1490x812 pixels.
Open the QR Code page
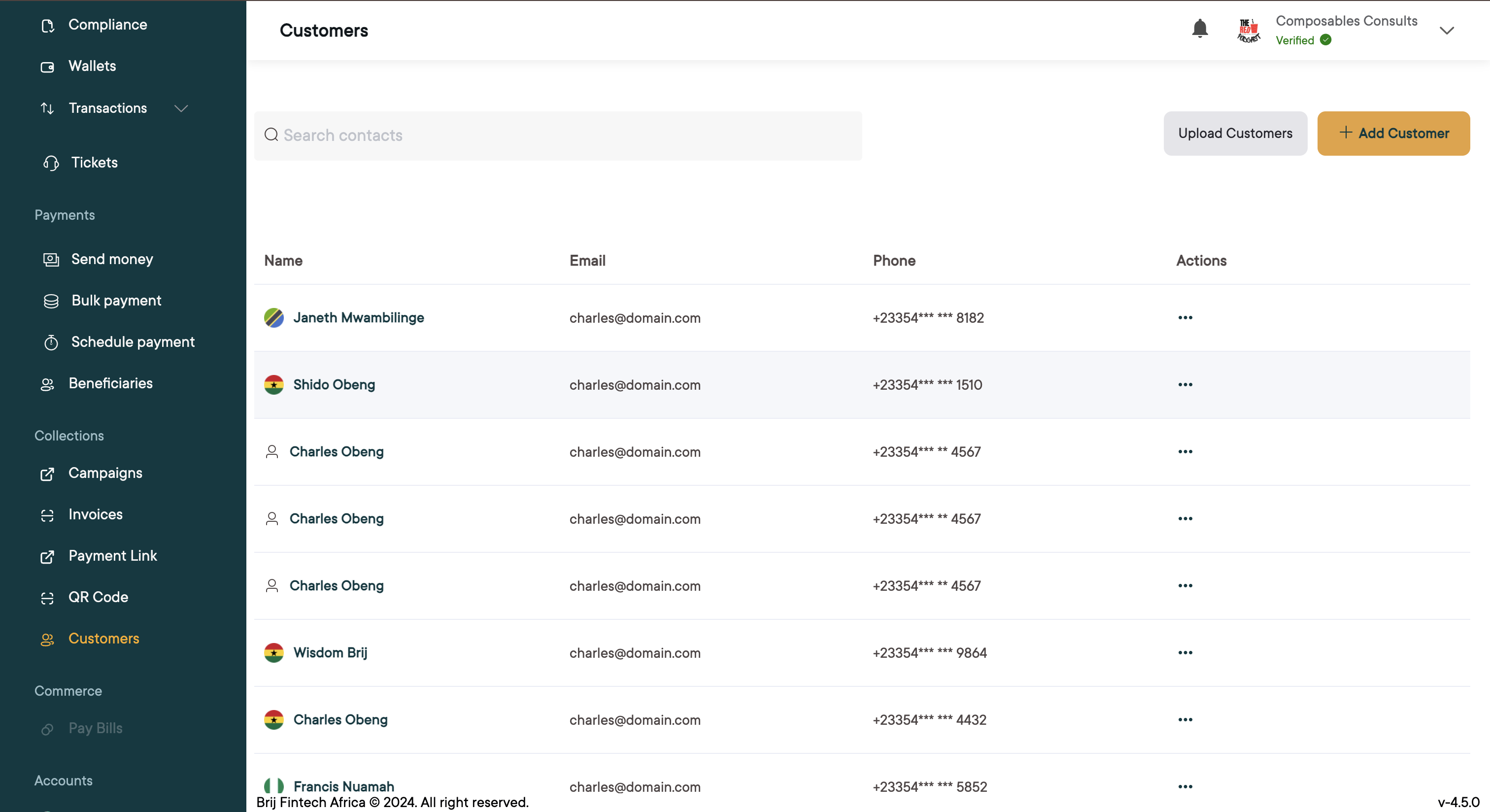click(x=98, y=597)
